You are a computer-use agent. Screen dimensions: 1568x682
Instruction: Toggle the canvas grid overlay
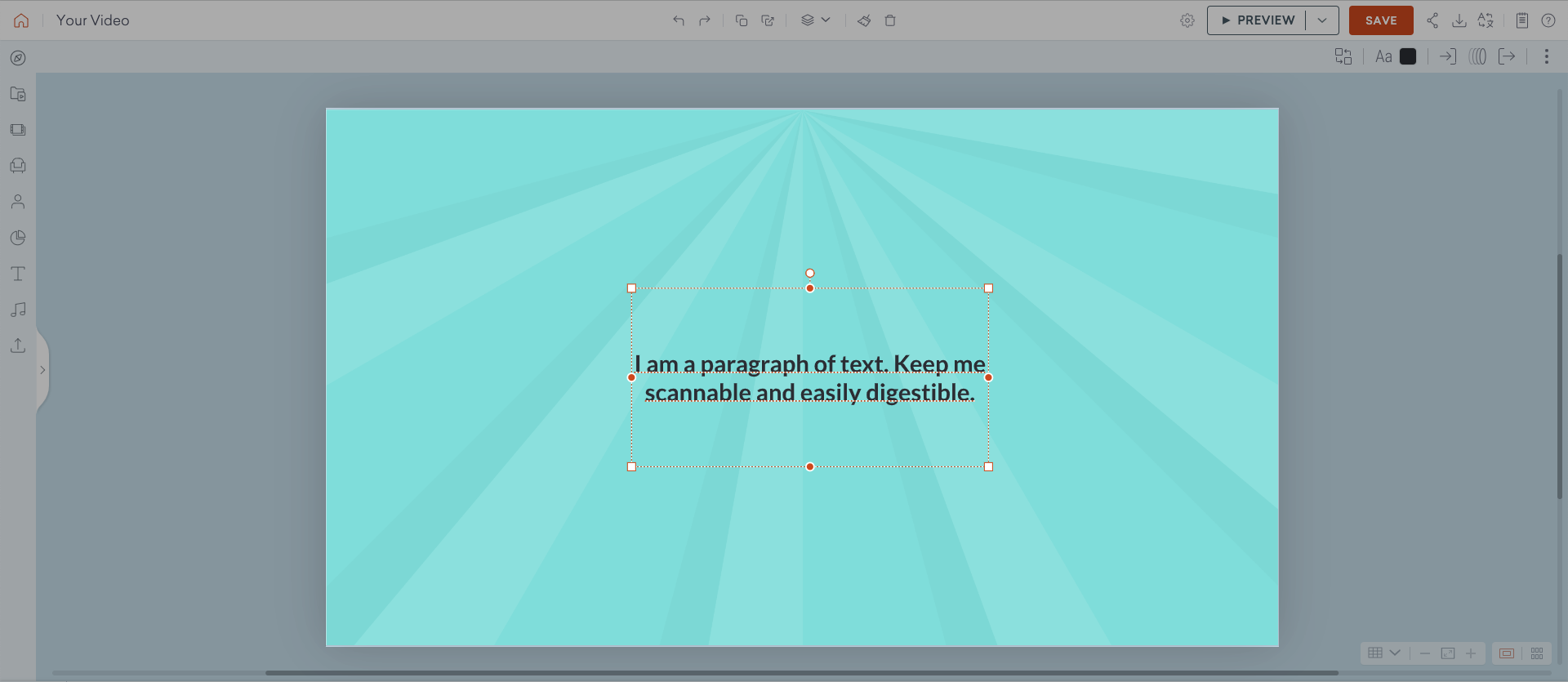pos(1375,653)
